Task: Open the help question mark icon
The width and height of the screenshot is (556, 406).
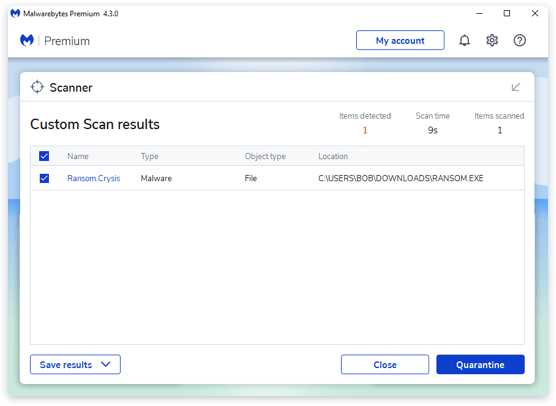Action: coord(519,40)
